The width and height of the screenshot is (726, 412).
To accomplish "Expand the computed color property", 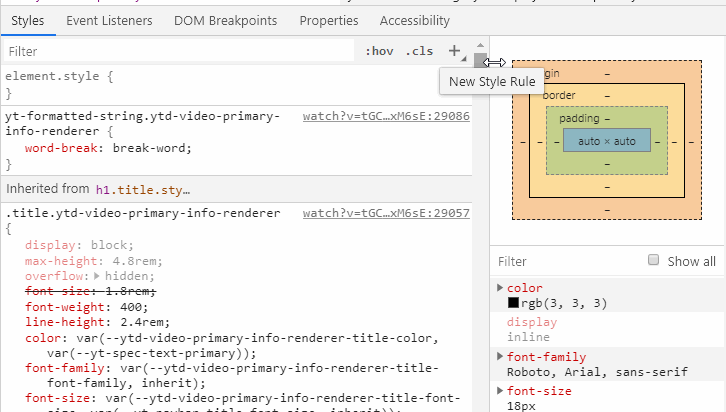I will click(500, 287).
